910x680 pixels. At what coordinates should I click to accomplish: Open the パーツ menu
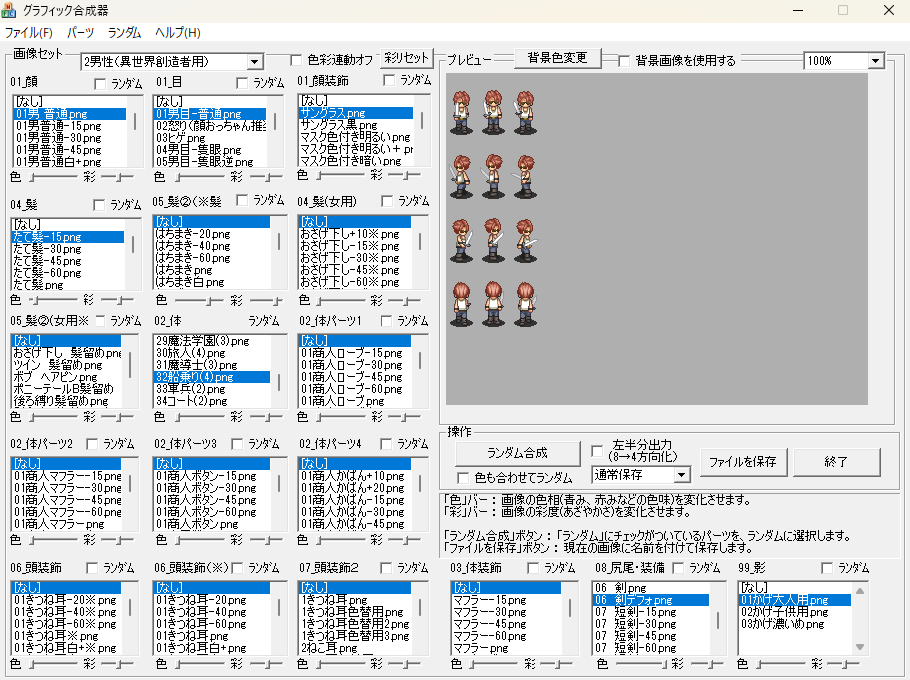pyautogui.click(x=80, y=33)
